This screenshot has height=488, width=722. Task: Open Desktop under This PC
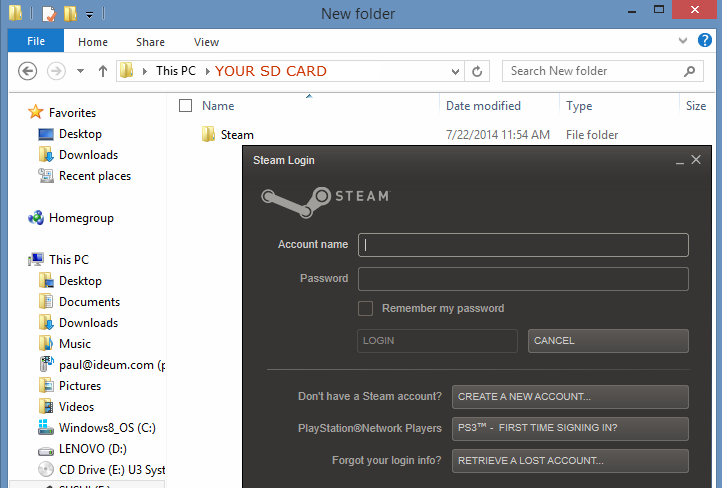click(x=70, y=281)
